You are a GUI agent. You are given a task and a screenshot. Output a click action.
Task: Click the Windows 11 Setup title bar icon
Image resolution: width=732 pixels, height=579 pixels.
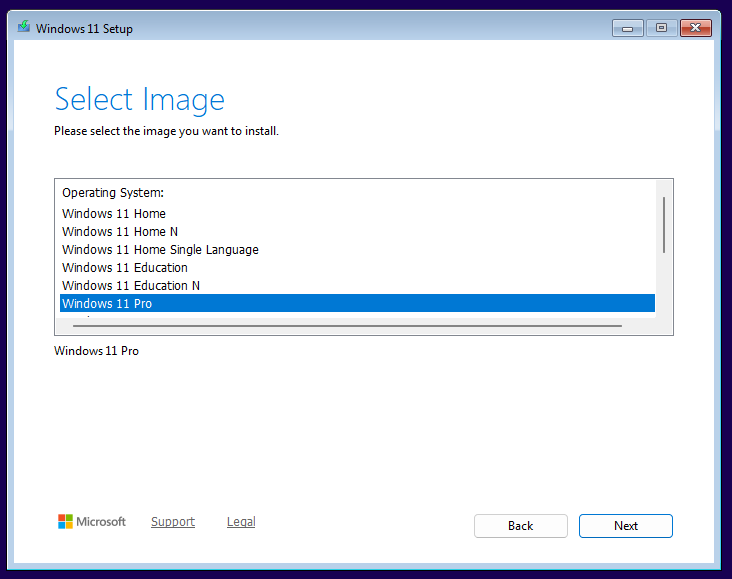click(24, 27)
